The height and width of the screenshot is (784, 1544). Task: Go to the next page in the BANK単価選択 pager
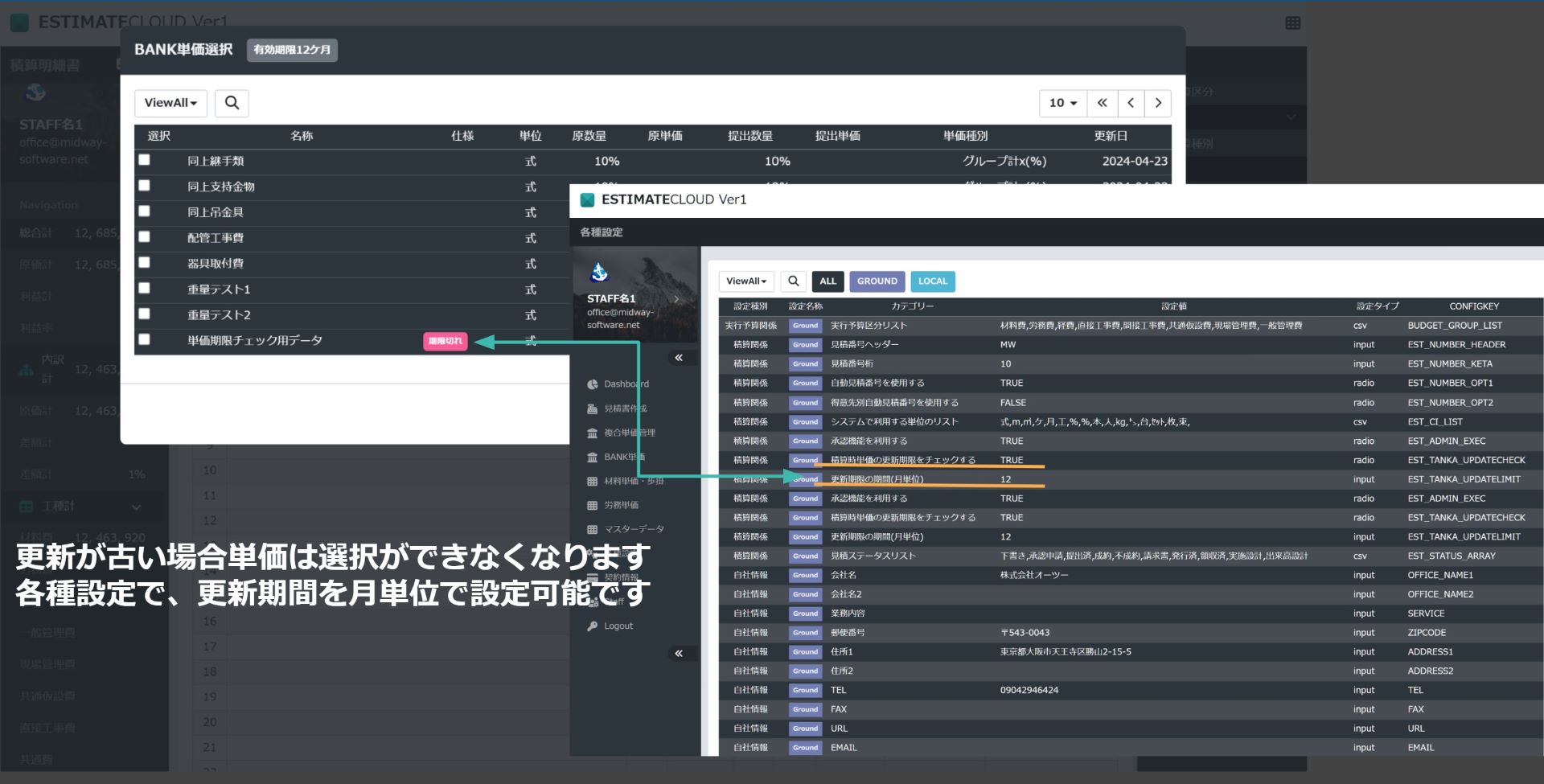(1158, 103)
